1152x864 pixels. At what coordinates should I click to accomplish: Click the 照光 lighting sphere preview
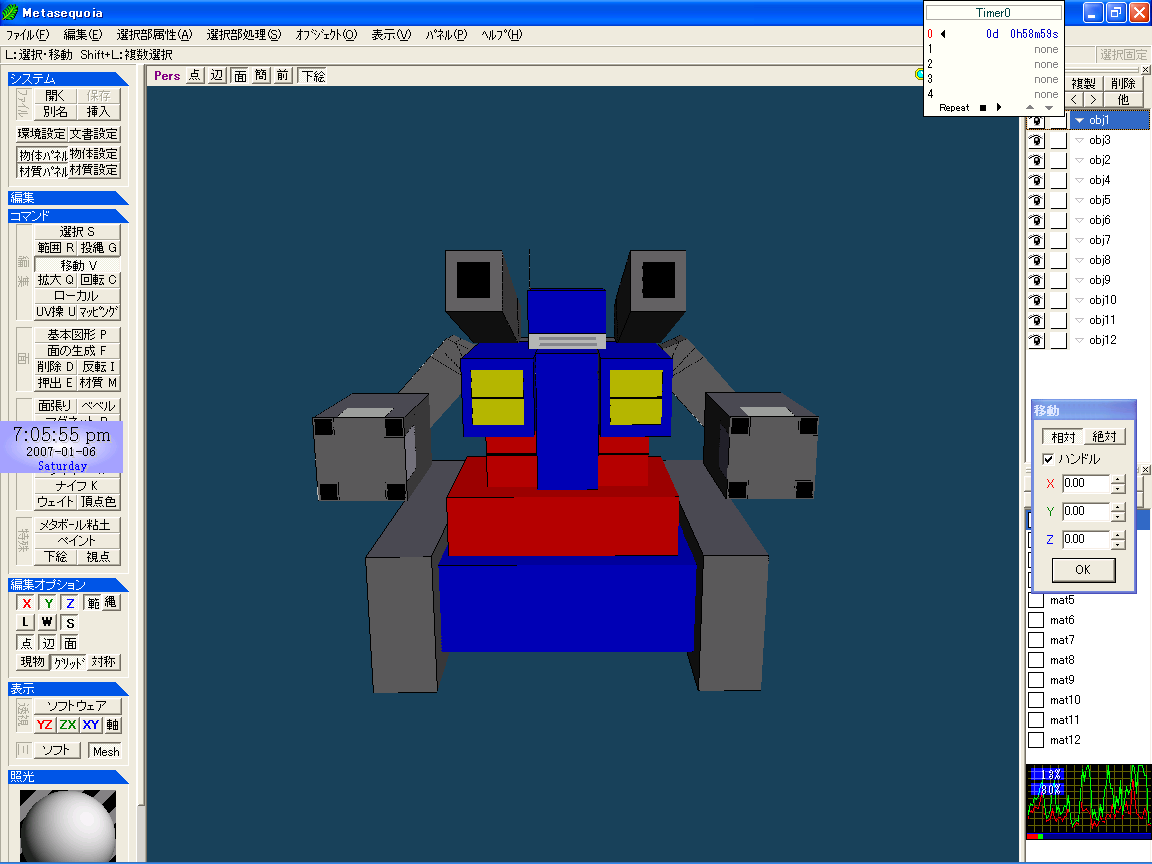(68, 826)
